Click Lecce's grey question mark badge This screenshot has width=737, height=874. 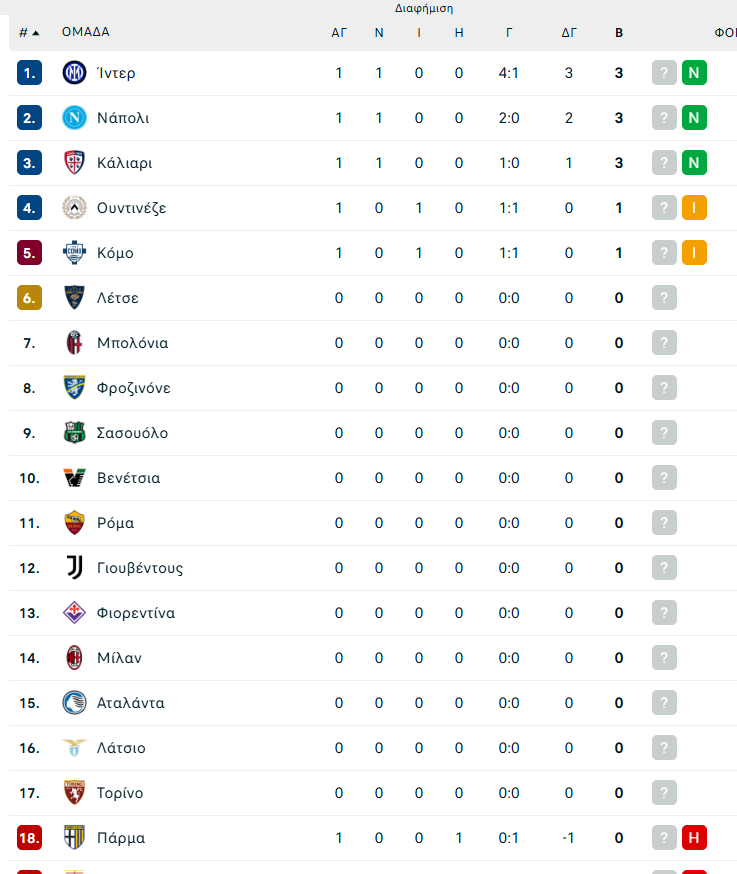(664, 298)
